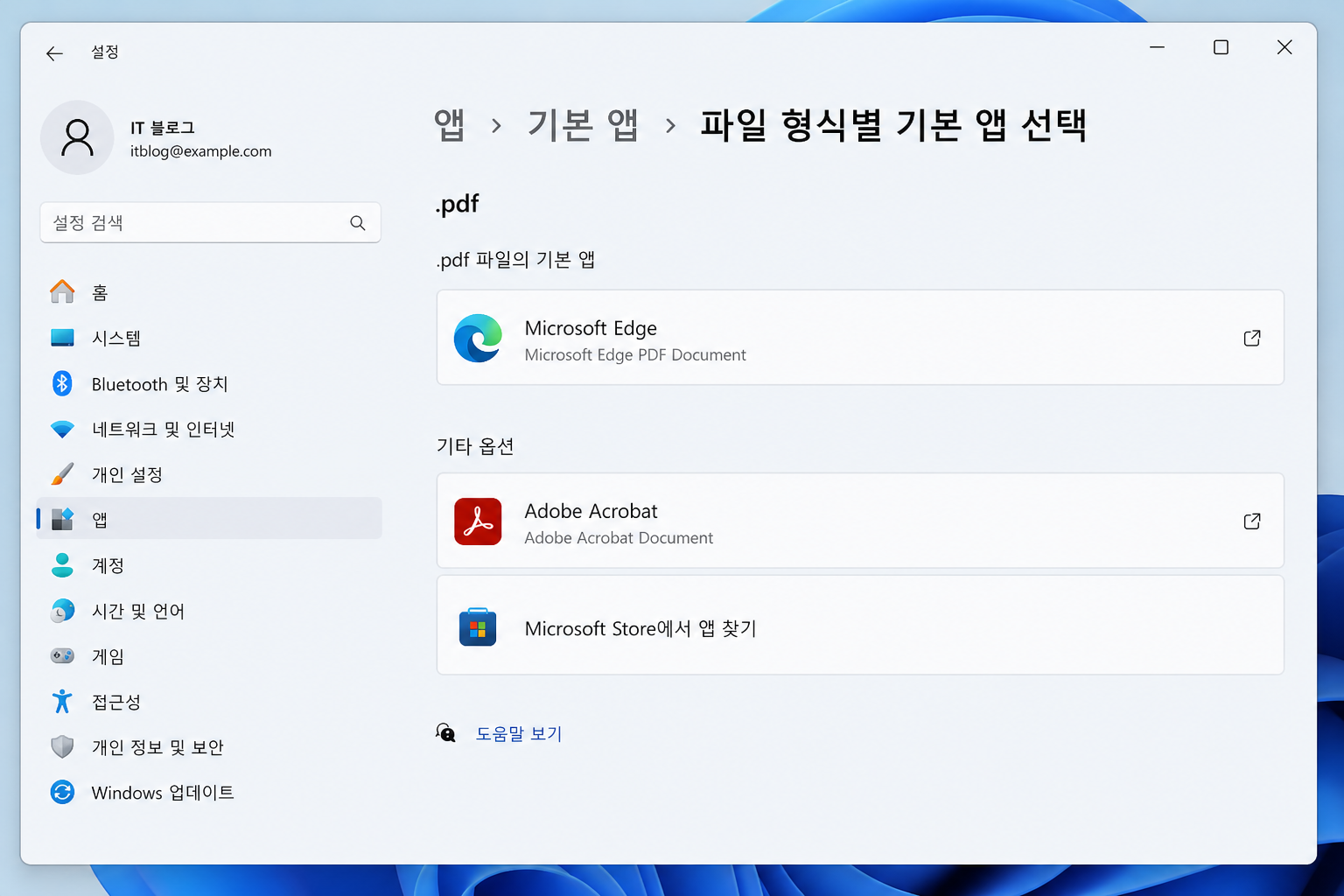
Task: Open 시스템 settings page
Action: (209, 338)
